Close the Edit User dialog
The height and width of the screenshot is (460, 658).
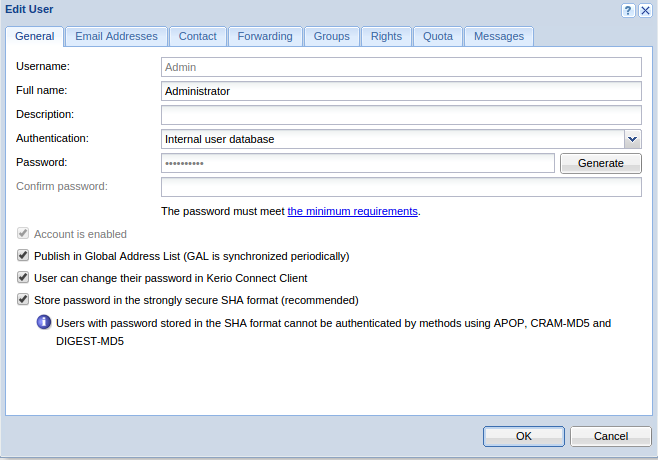(x=645, y=10)
